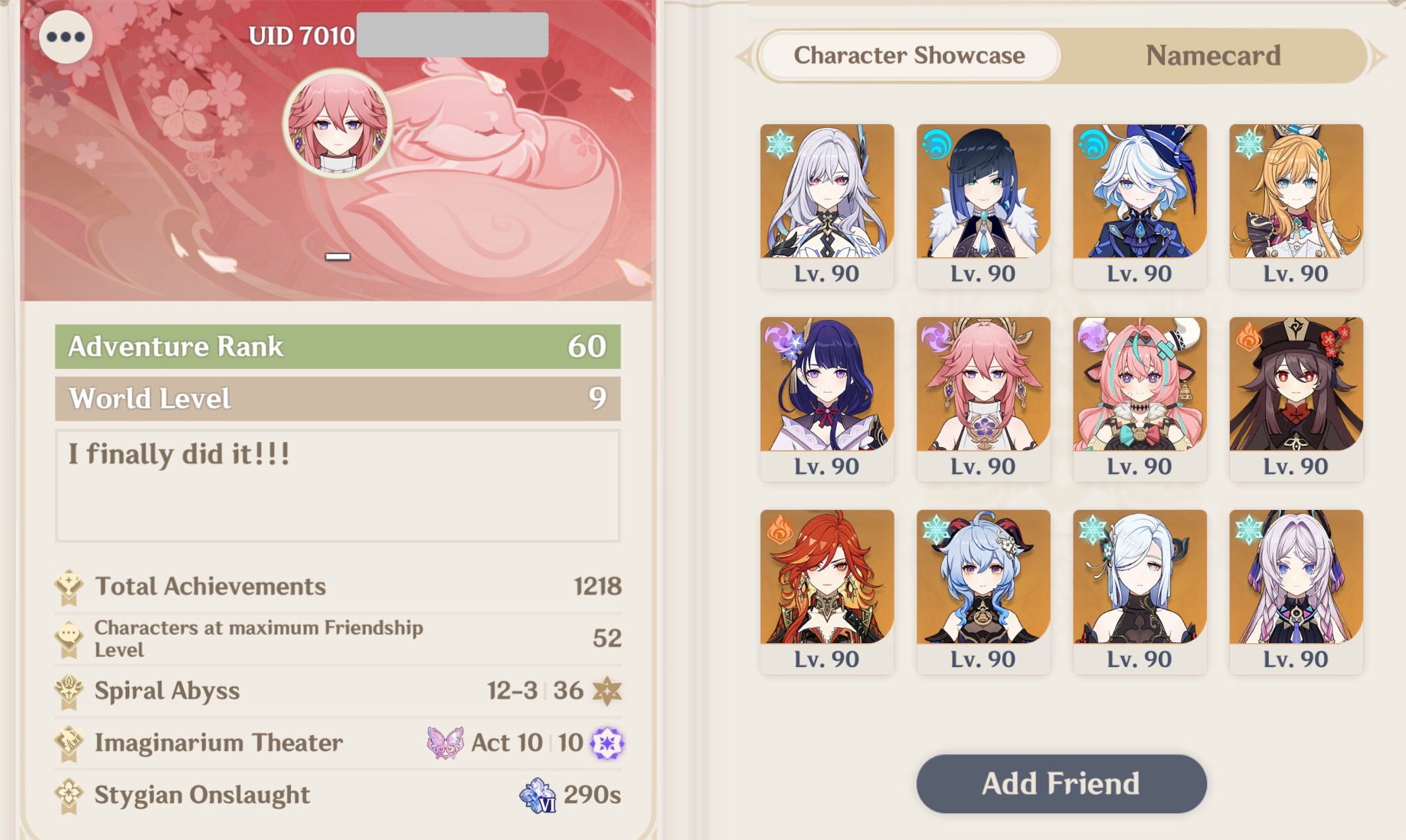Click the Adventure Rank 60 bar
Screen dimensions: 1406x840
pos(338,347)
